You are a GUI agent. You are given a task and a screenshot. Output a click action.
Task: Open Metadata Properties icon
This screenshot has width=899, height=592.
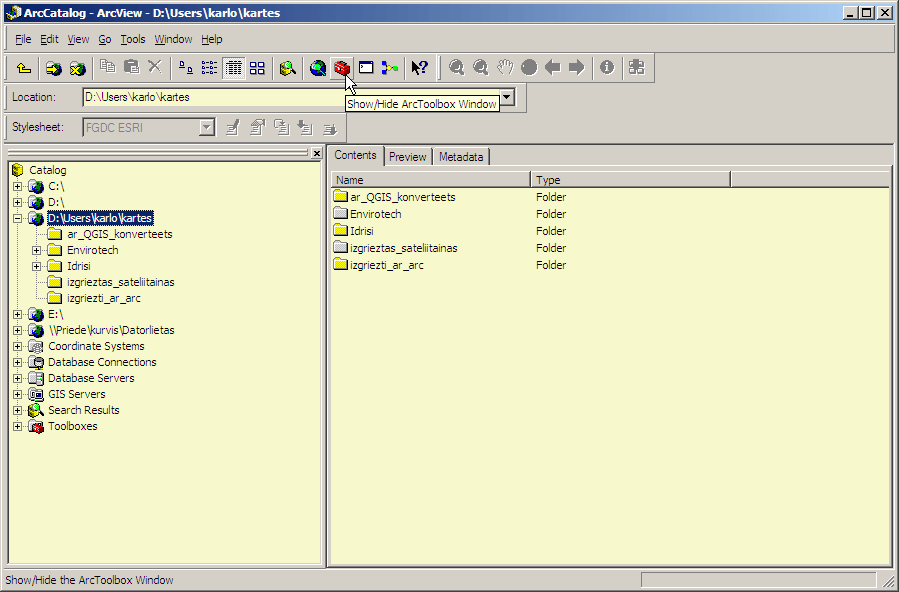tap(257, 127)
